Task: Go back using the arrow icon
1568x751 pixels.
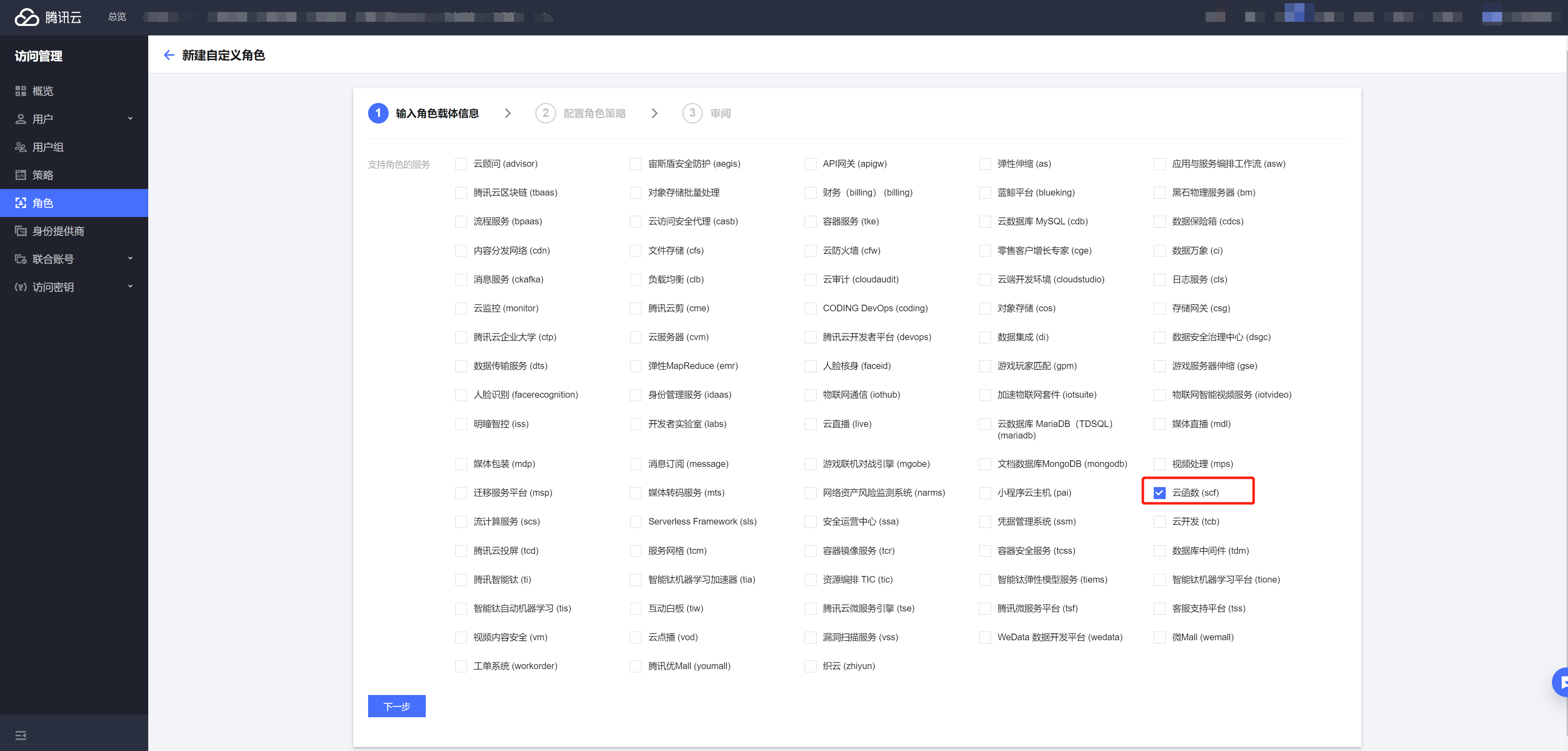Action: coord(168,56)
